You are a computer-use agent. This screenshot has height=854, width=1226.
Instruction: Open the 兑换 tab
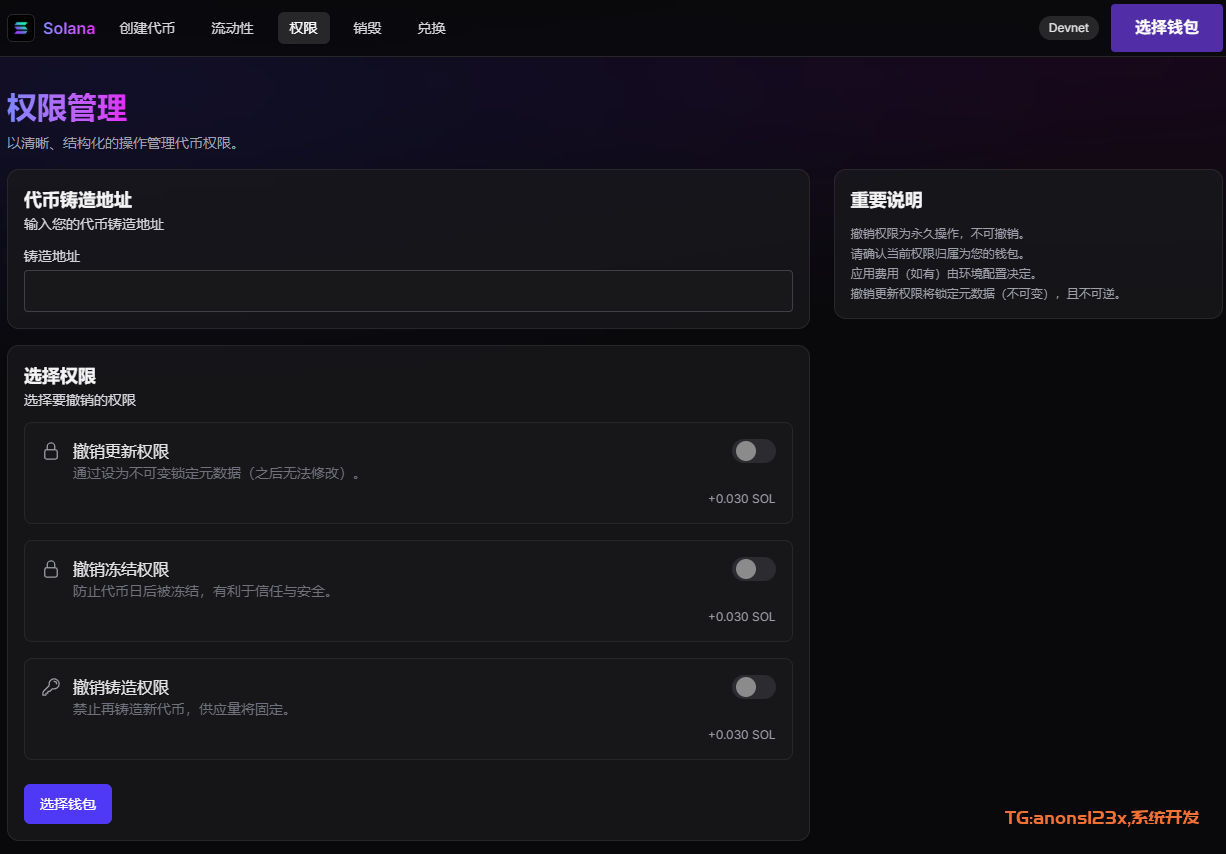click(431, 28)
